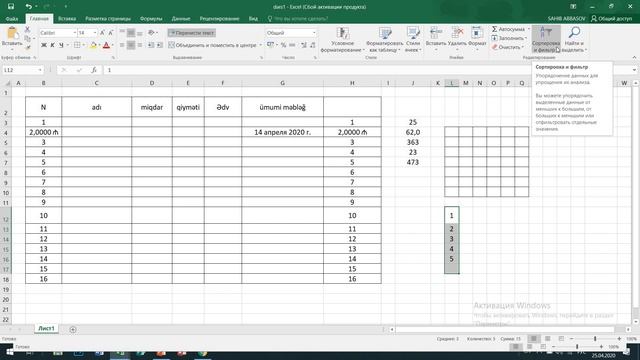Apply percent style to cells

click(283, 45)
